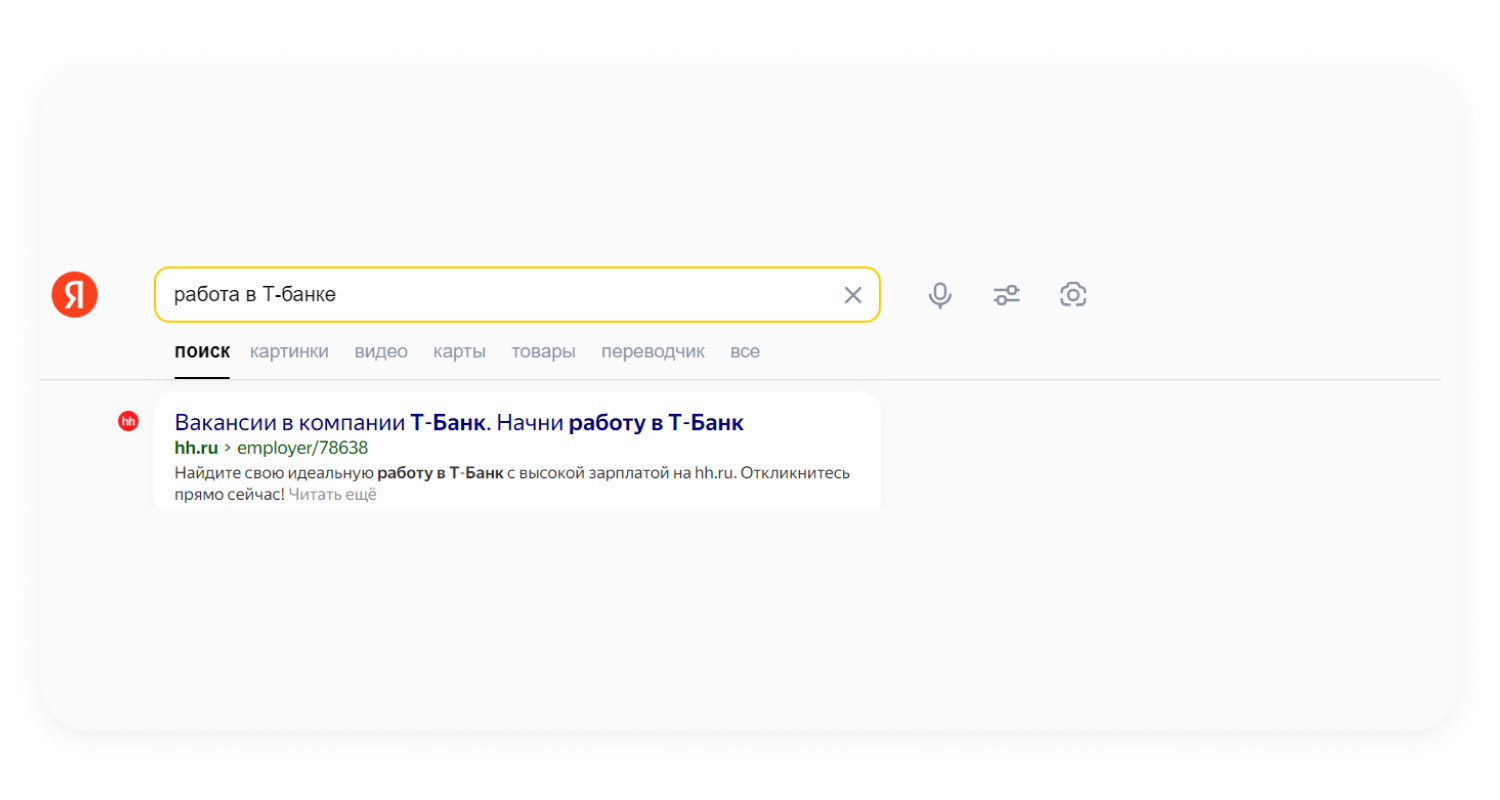The image size is (1500, 800).
Task: Click the 'employer/78638' path link
Action: point(302,448)
